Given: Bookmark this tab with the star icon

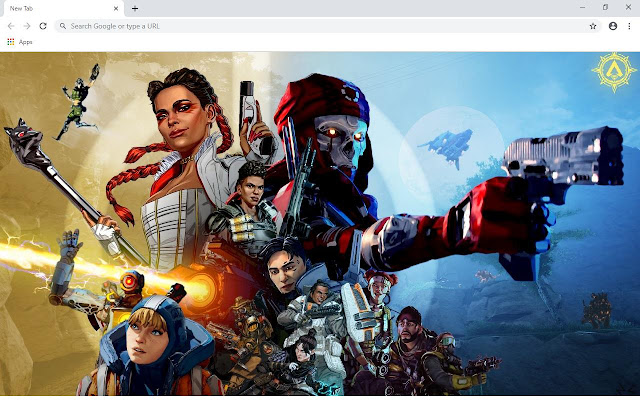Looking at the screenshot, I should [593, 26].
